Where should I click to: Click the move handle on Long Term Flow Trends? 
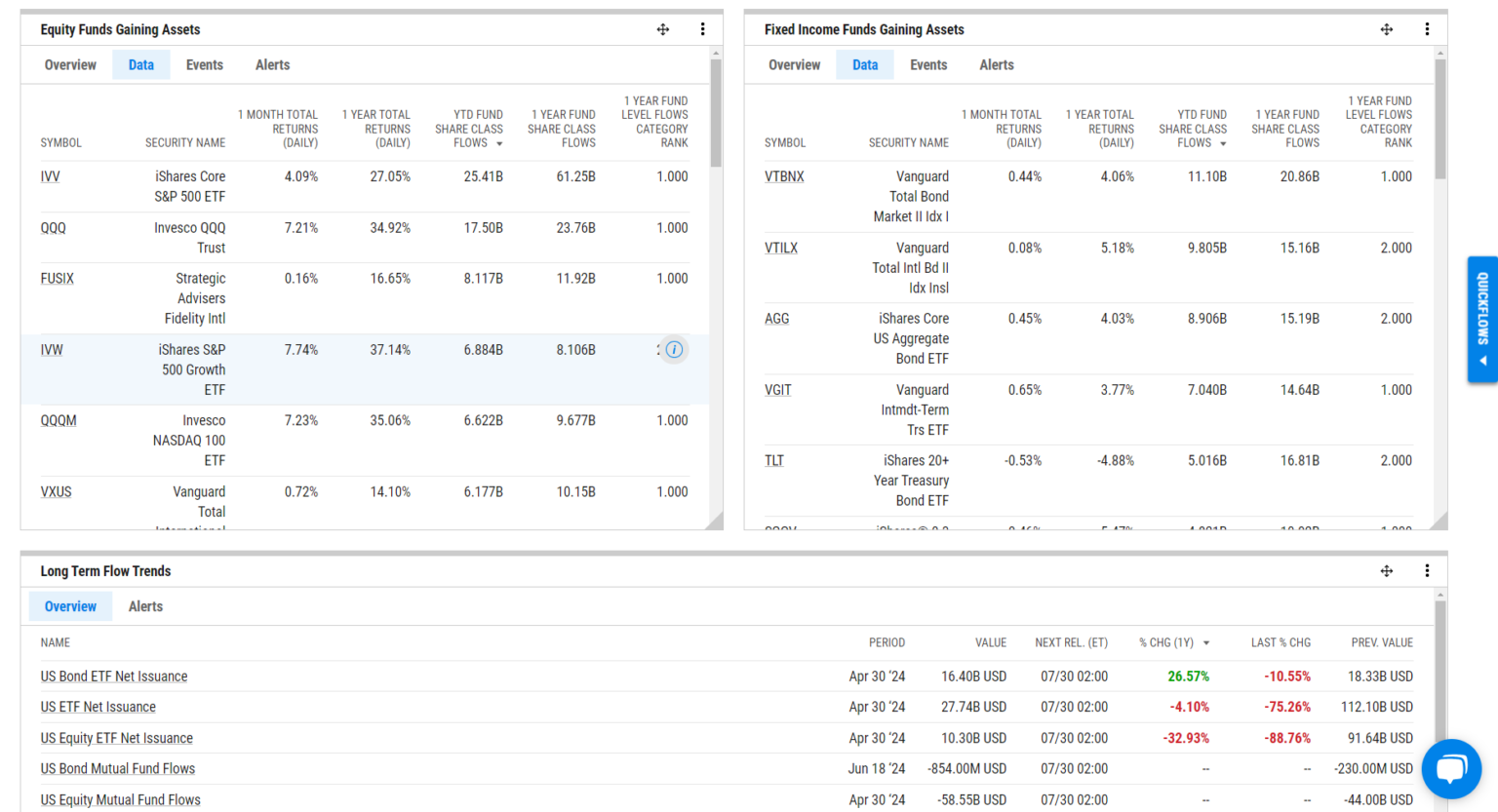pos(1386,570)
